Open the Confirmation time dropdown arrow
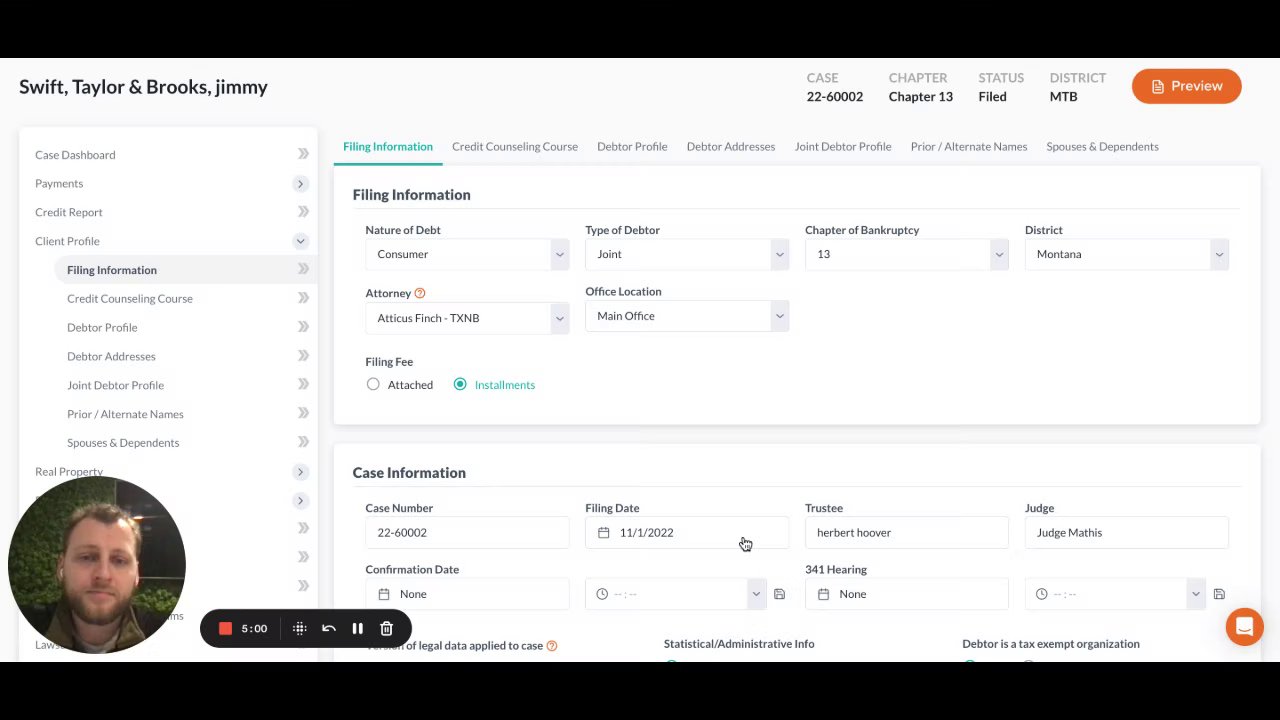Screen dimensions: 1280x720 click(x=756, y=594)
